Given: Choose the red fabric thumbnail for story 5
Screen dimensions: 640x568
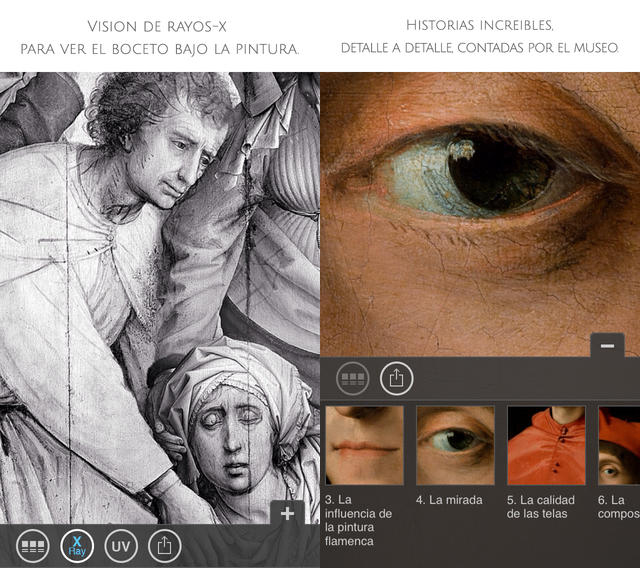Looking at the screenshot, I should click(546, 445).
